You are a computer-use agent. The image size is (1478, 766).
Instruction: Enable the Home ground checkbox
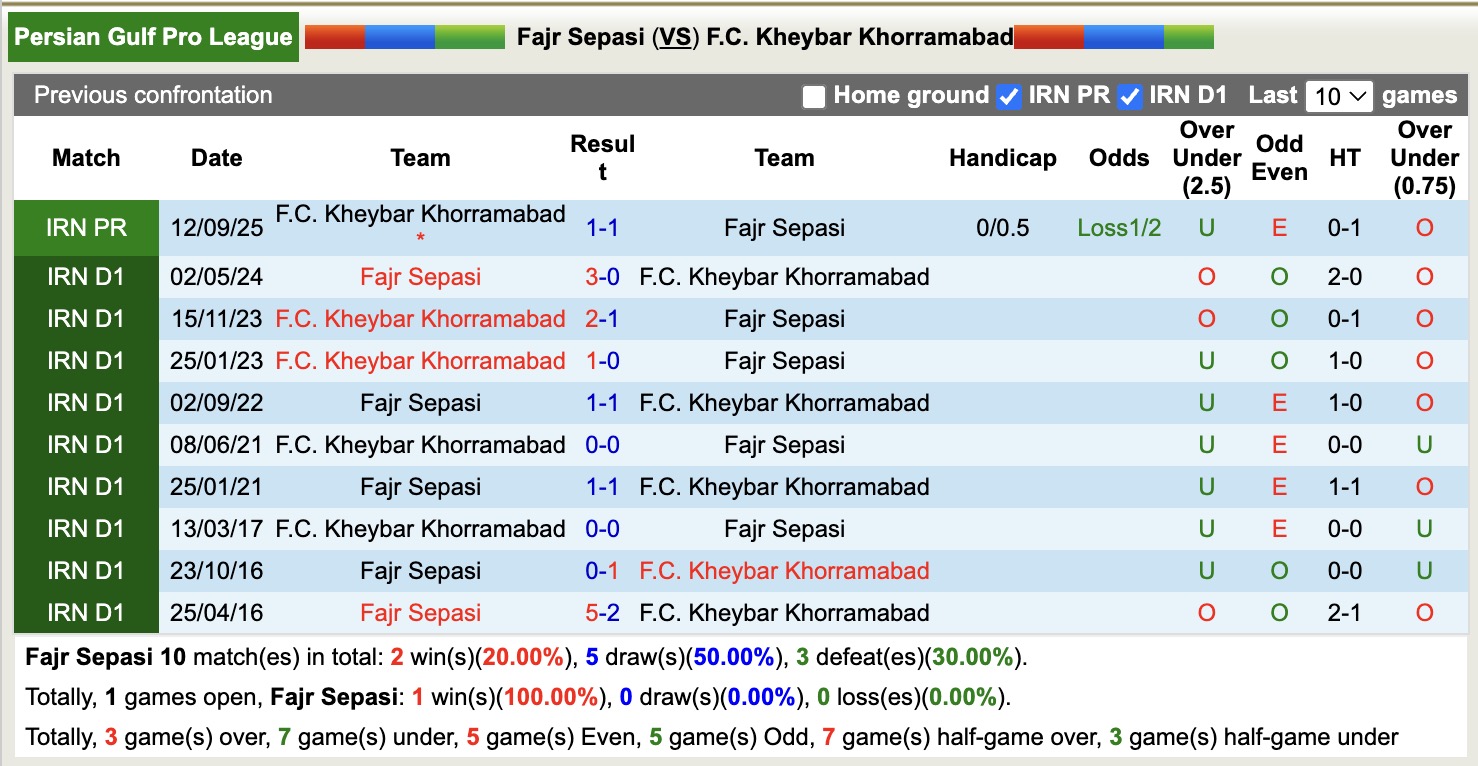[x=812, y=96]
